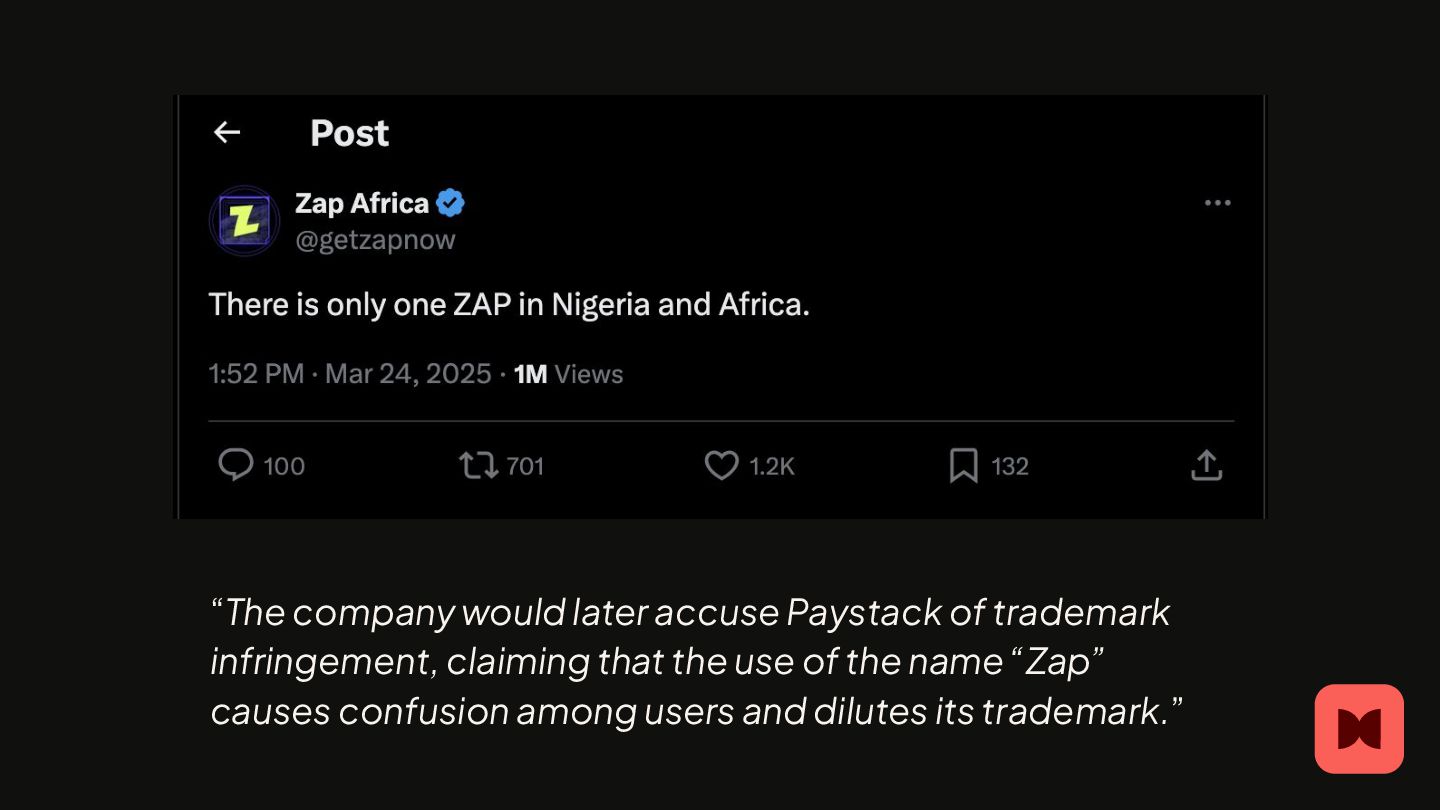1440x810 pixels.
Task: Click the 701 reposts count
Action: tap(525, 466)
